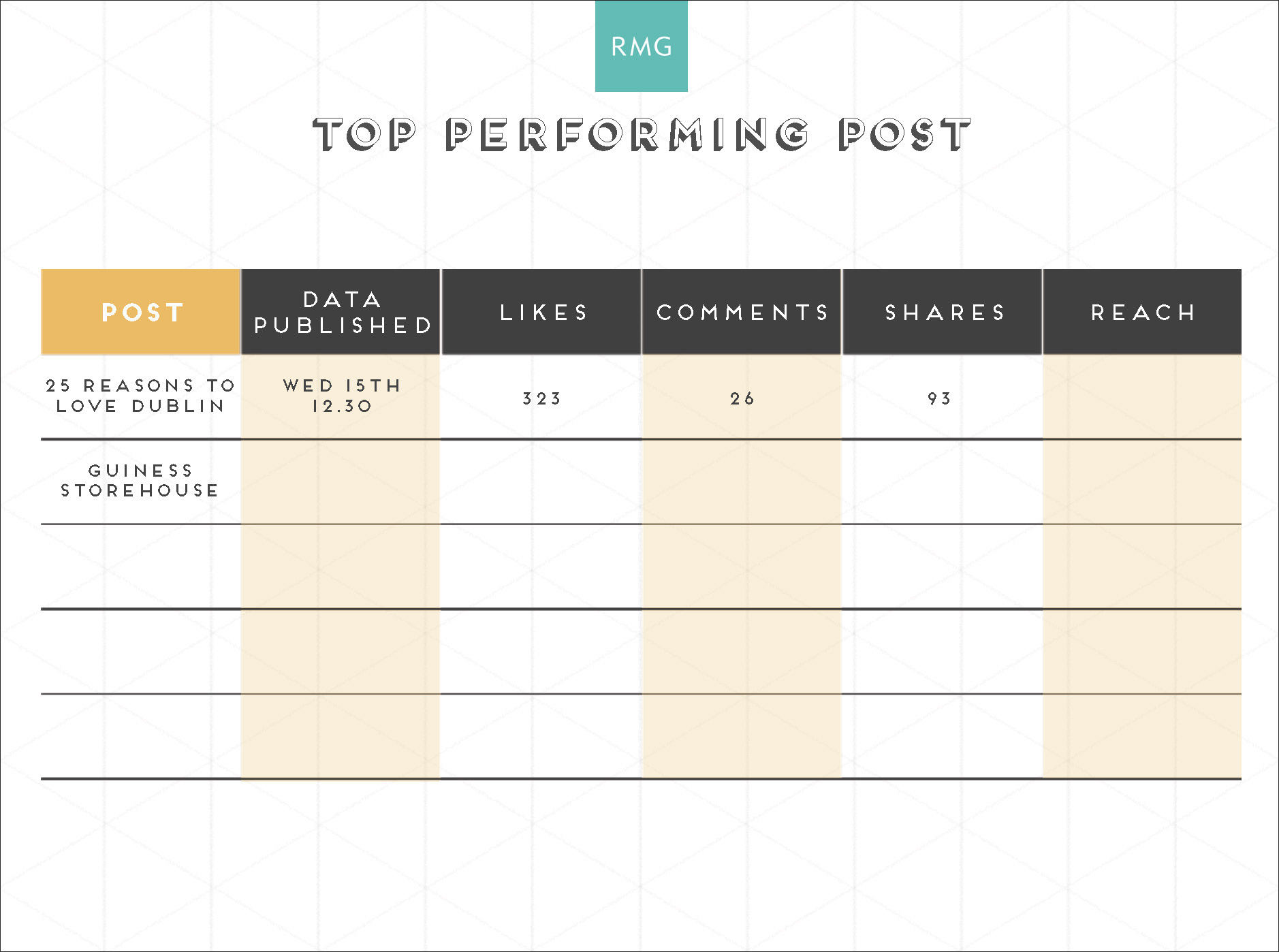This screenshot has height=952, width=1279.
Task: Click empty Likes cell for Guiness Storehouse
Action: click(x=542, y=481)
